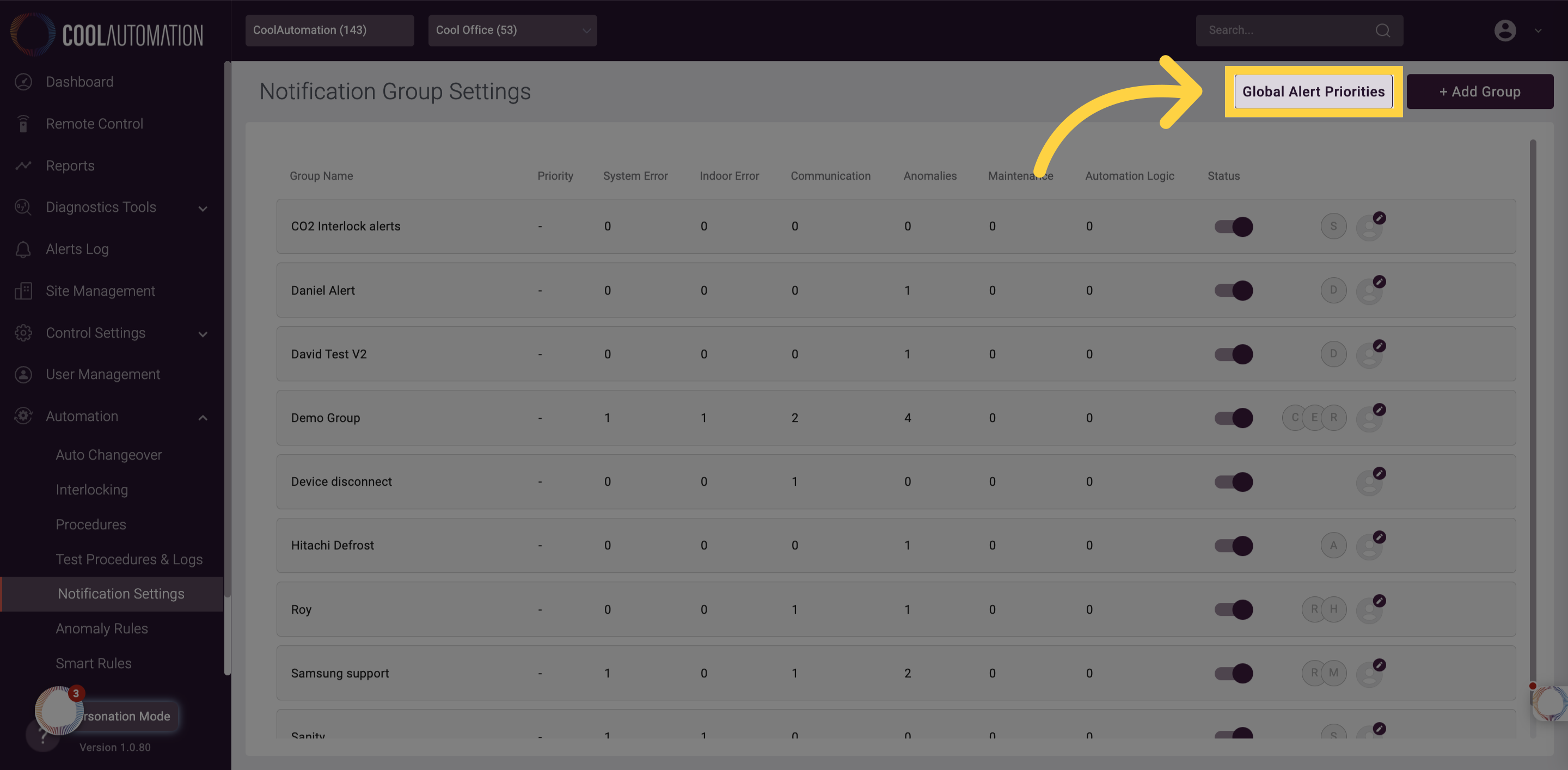Open the user account avatar menu
This screenshot has width=1568, height=770.
tap(1505, 30)
